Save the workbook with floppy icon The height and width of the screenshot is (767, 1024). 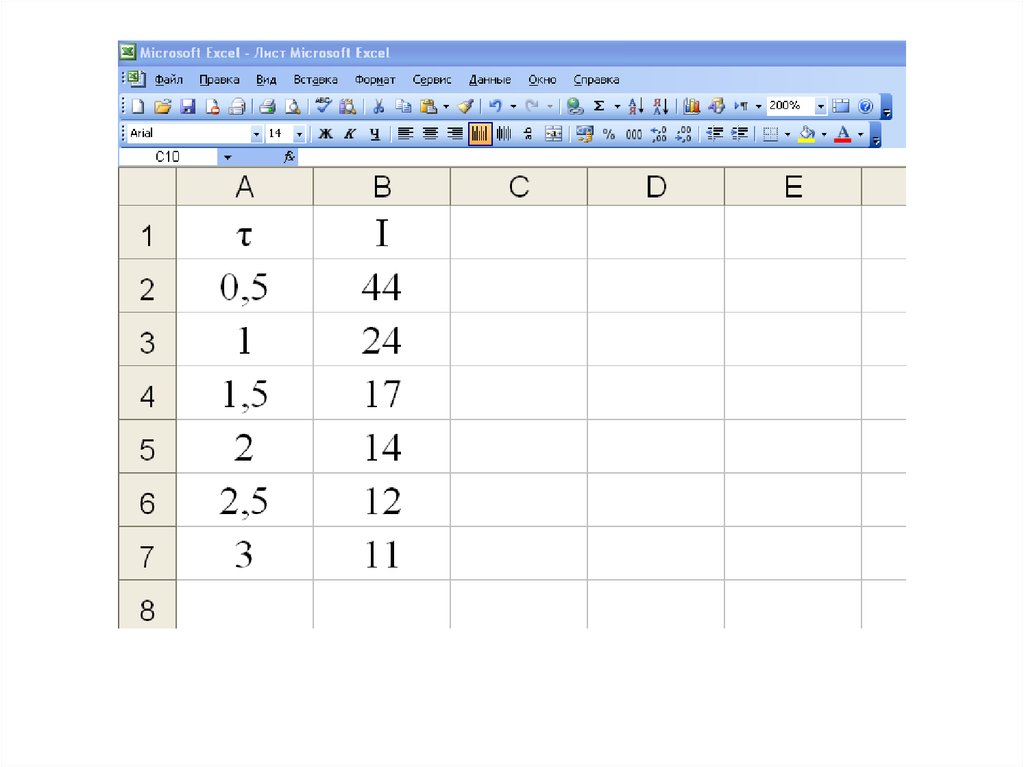187,106
